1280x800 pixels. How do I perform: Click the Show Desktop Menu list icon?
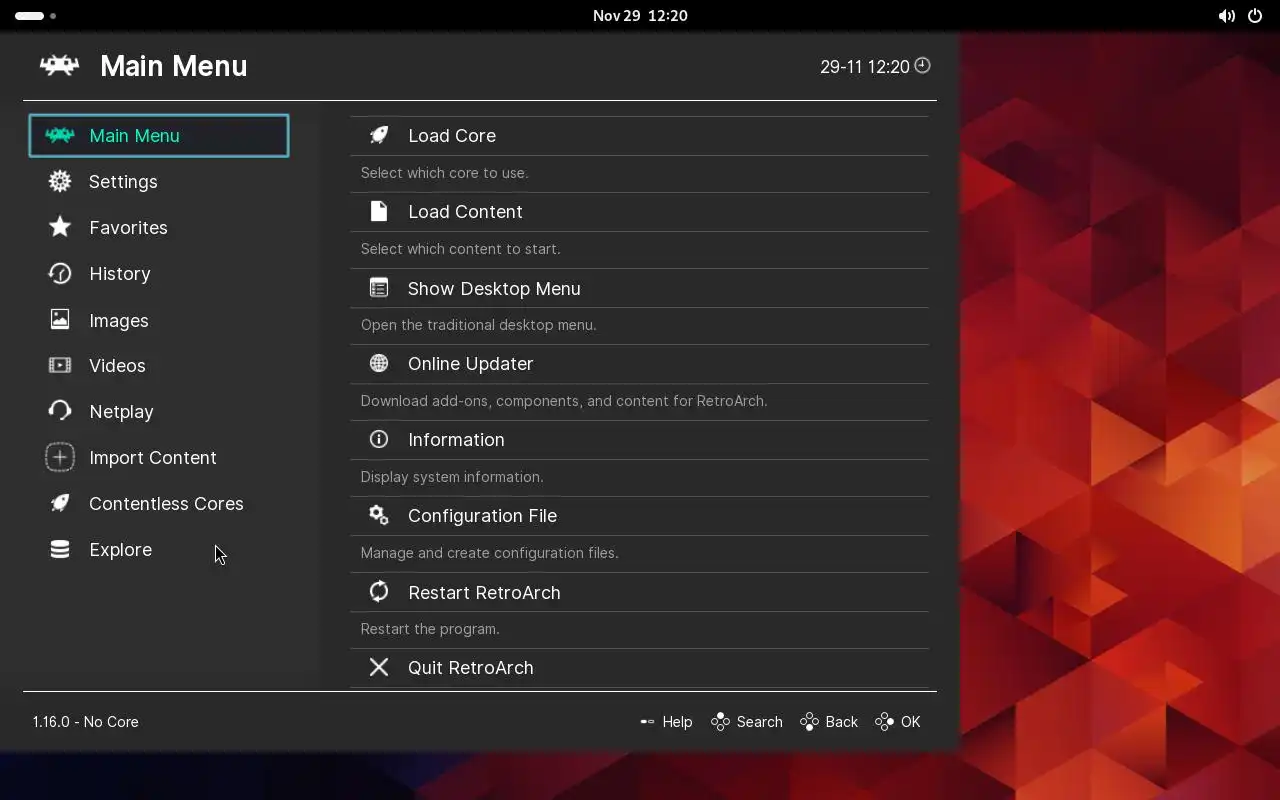pos(379,288)
